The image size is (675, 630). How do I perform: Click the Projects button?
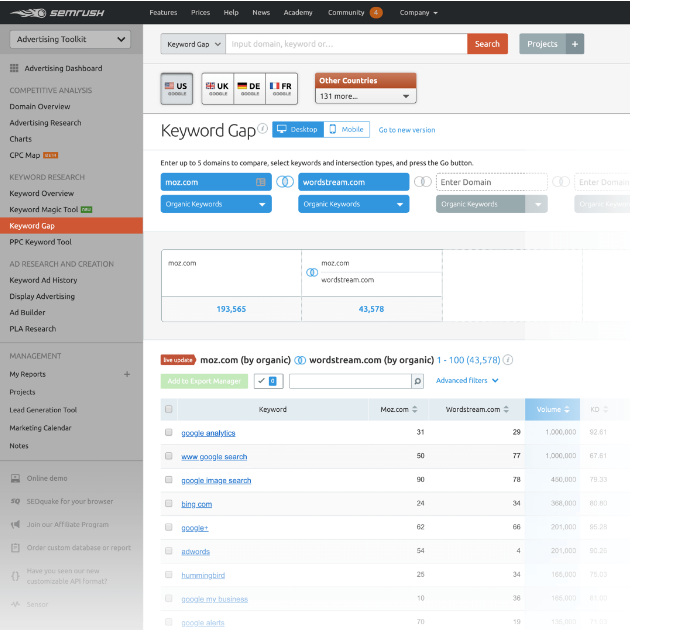coord(542,44)
